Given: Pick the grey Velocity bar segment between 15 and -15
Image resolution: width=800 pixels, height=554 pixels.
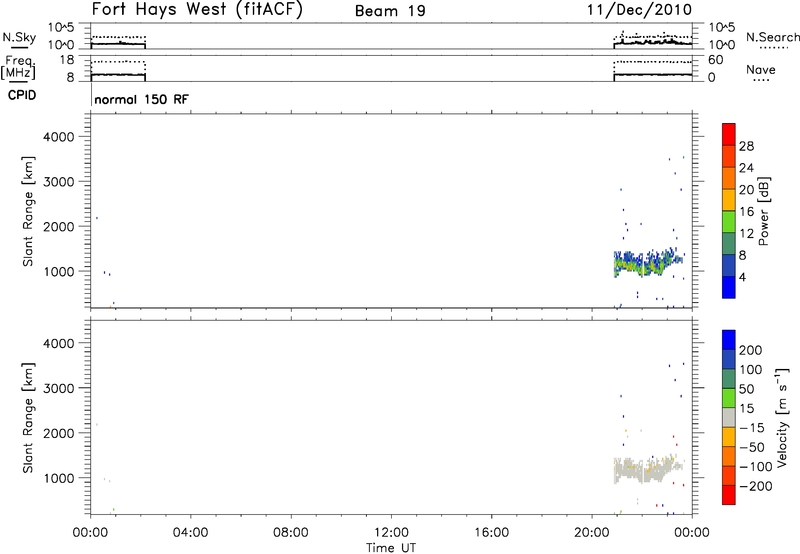Looking at the screenshot, I should (x=729, y=417).
